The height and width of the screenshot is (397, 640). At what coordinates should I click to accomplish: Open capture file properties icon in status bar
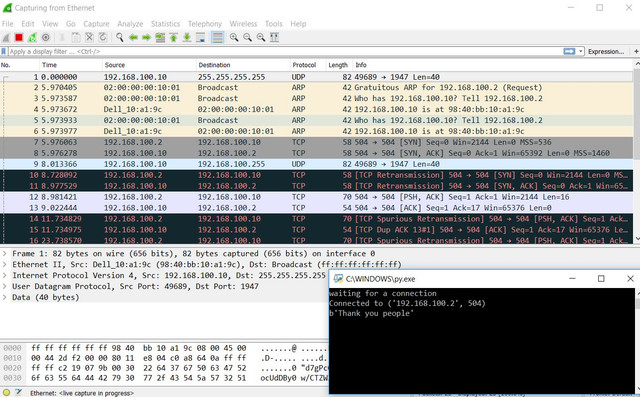19,393
